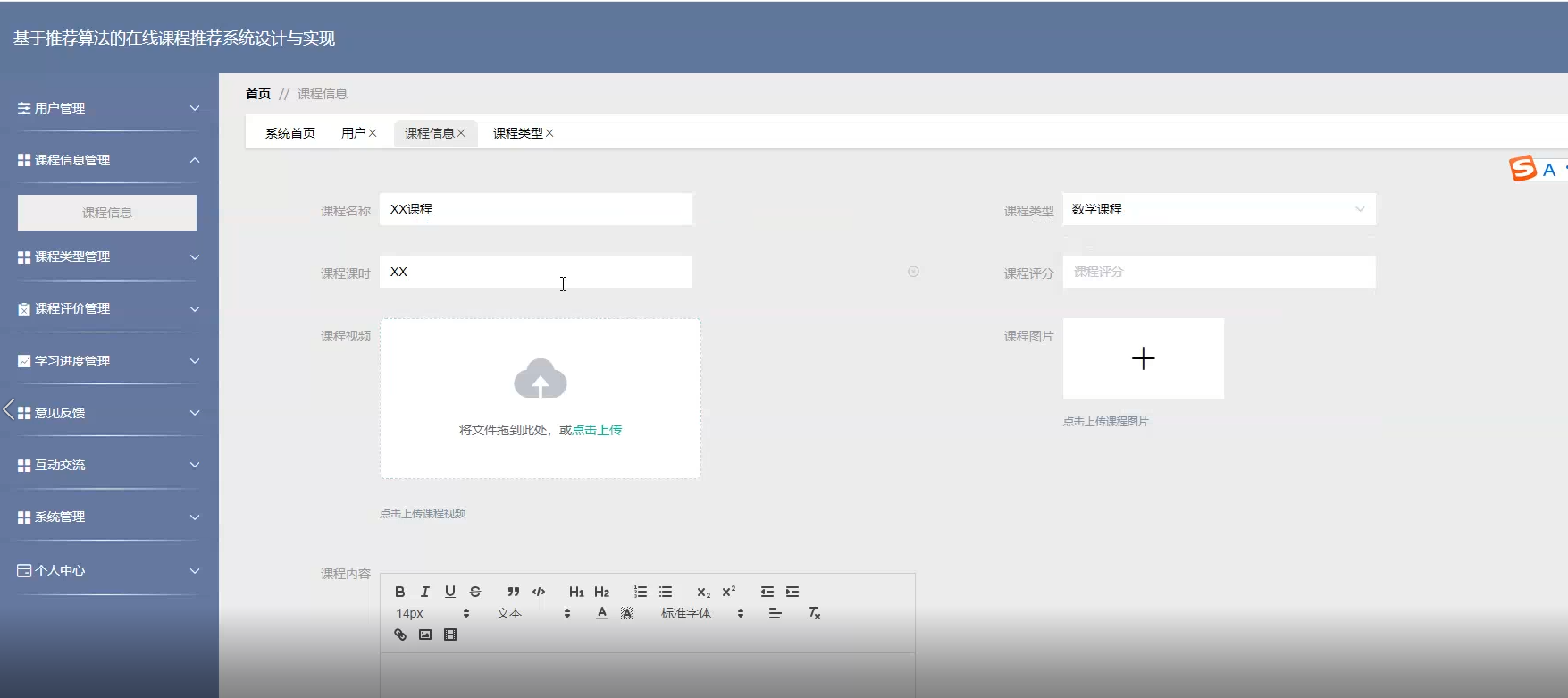Insert a hyperlink in editor
This screenshot has height=698, width=1568.
(x=400, y=635)
